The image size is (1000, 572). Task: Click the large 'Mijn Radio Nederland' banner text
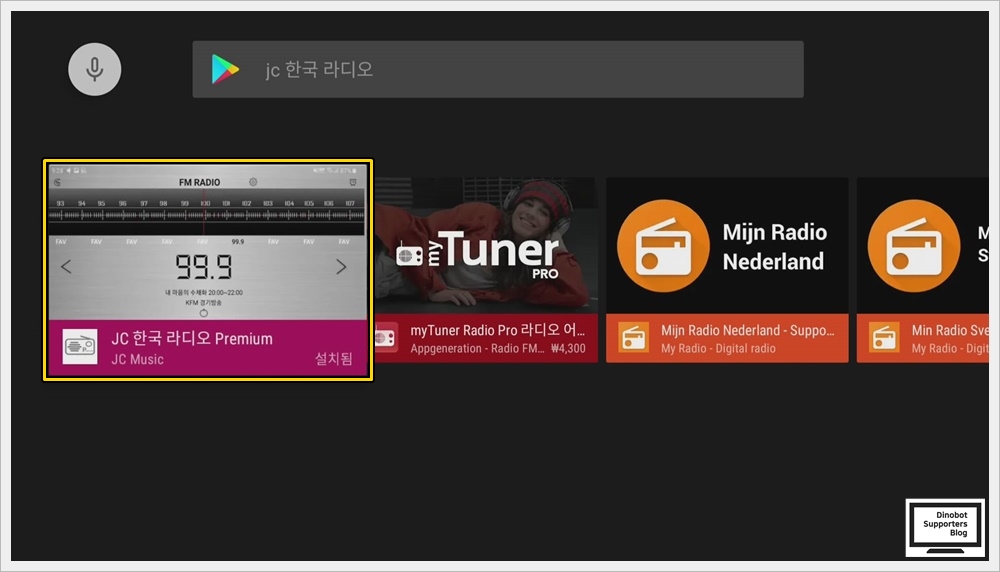774,247
